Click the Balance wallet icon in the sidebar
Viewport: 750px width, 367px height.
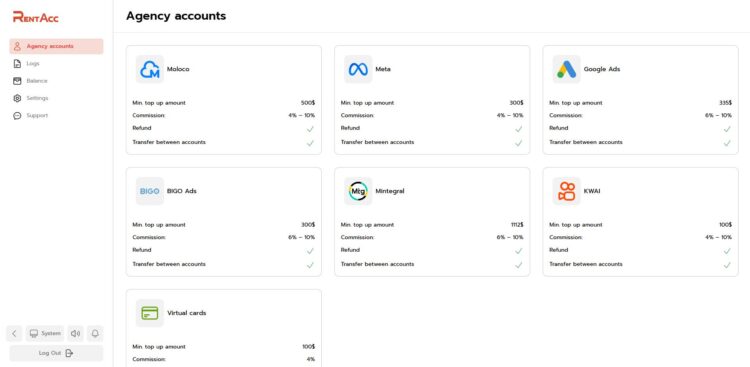click(17, 81)
